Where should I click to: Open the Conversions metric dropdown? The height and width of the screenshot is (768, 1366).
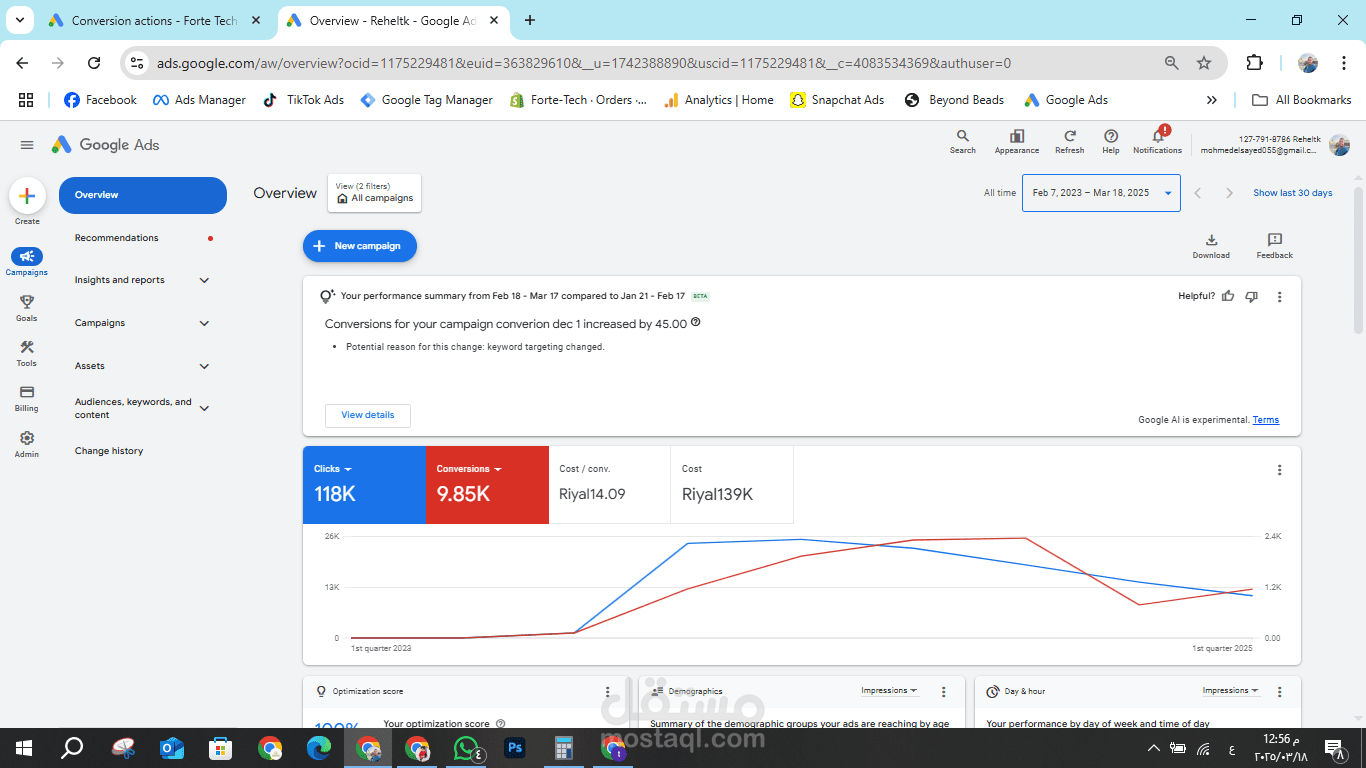pyautogui.click(x=469, y=469)
